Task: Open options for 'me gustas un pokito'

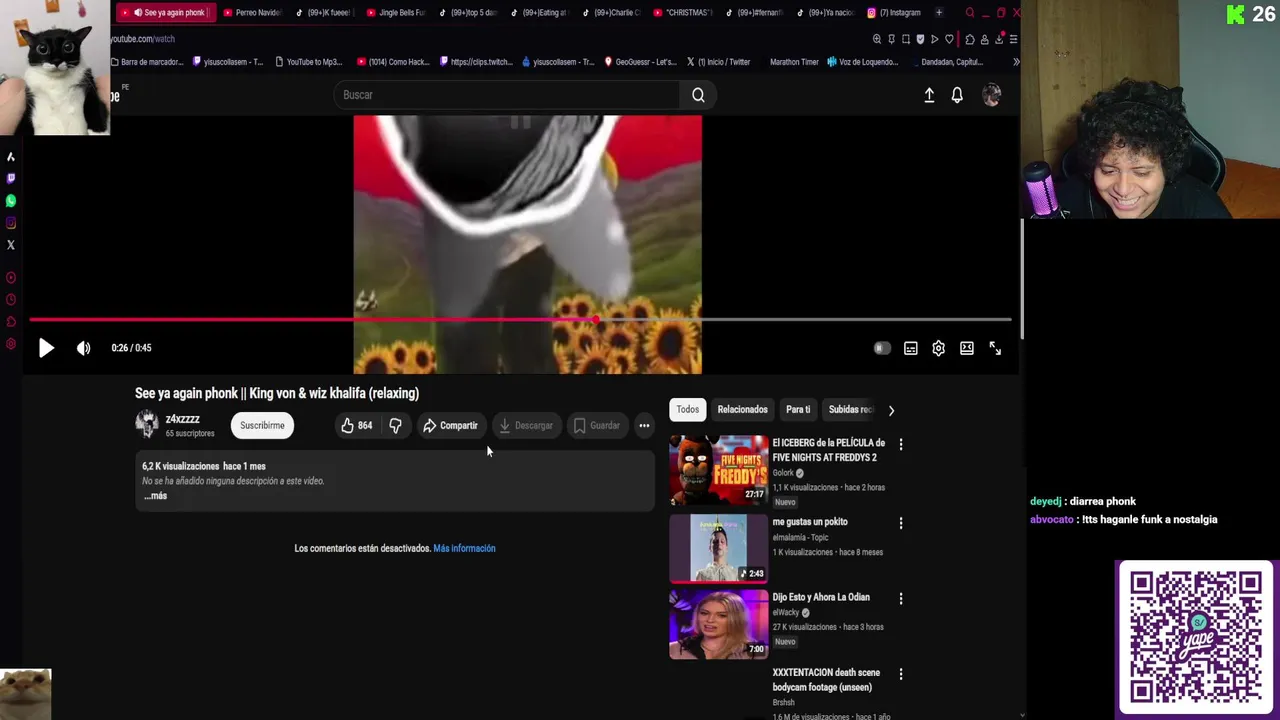Action: [901, 523]
